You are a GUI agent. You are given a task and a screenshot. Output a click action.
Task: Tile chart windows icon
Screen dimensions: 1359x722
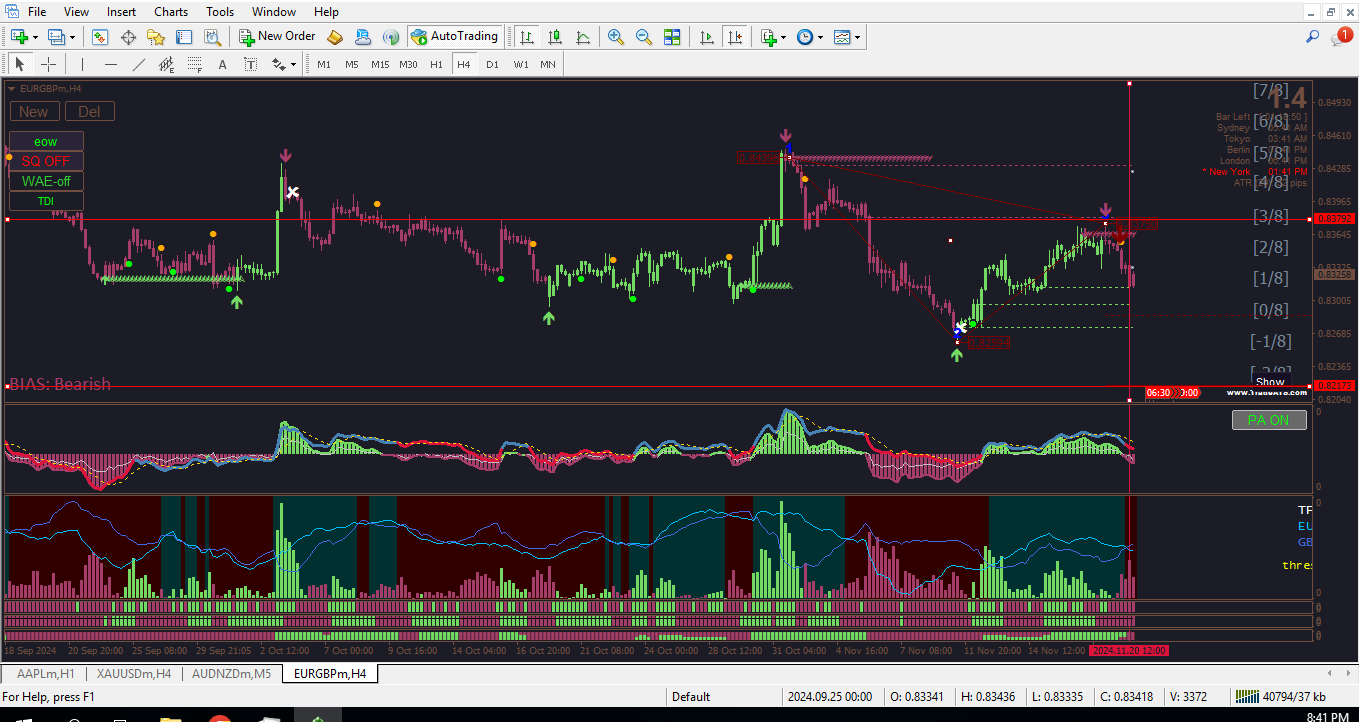tap(672, 37)
